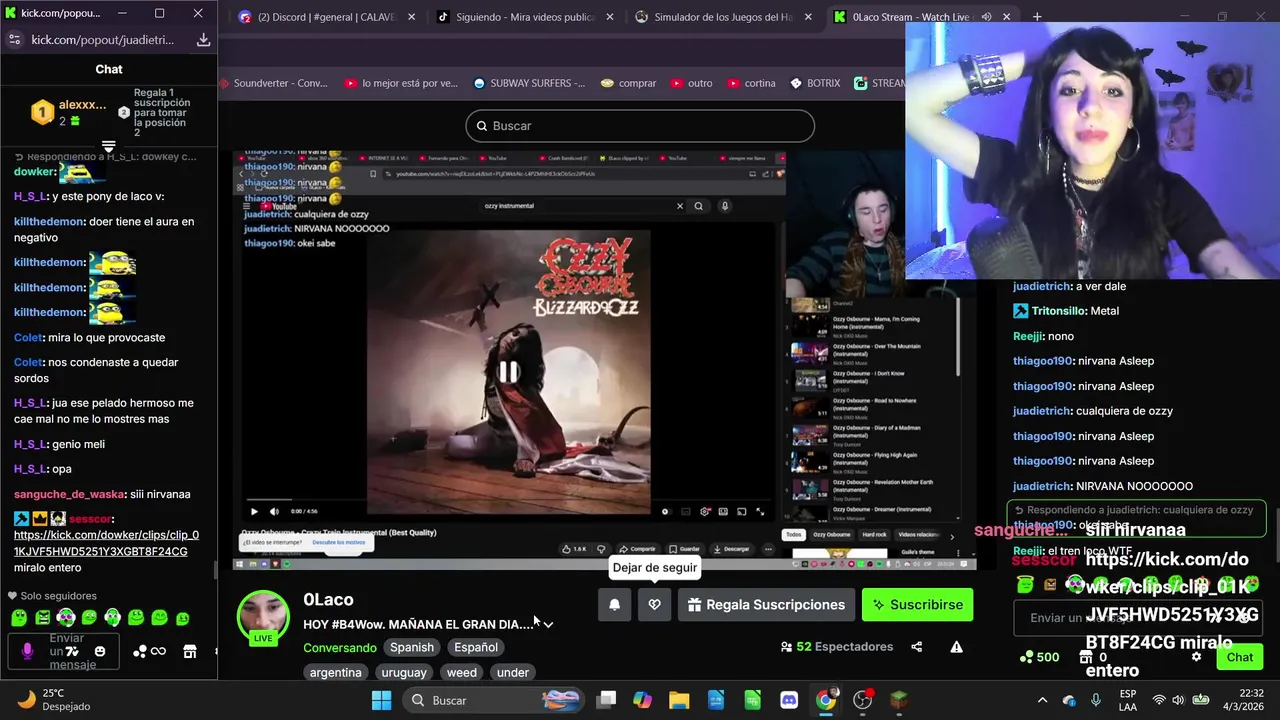Open SUBWAY SURFERS bookmark
The width and height of the screenshot is (1280, 720).
(529, 83)
